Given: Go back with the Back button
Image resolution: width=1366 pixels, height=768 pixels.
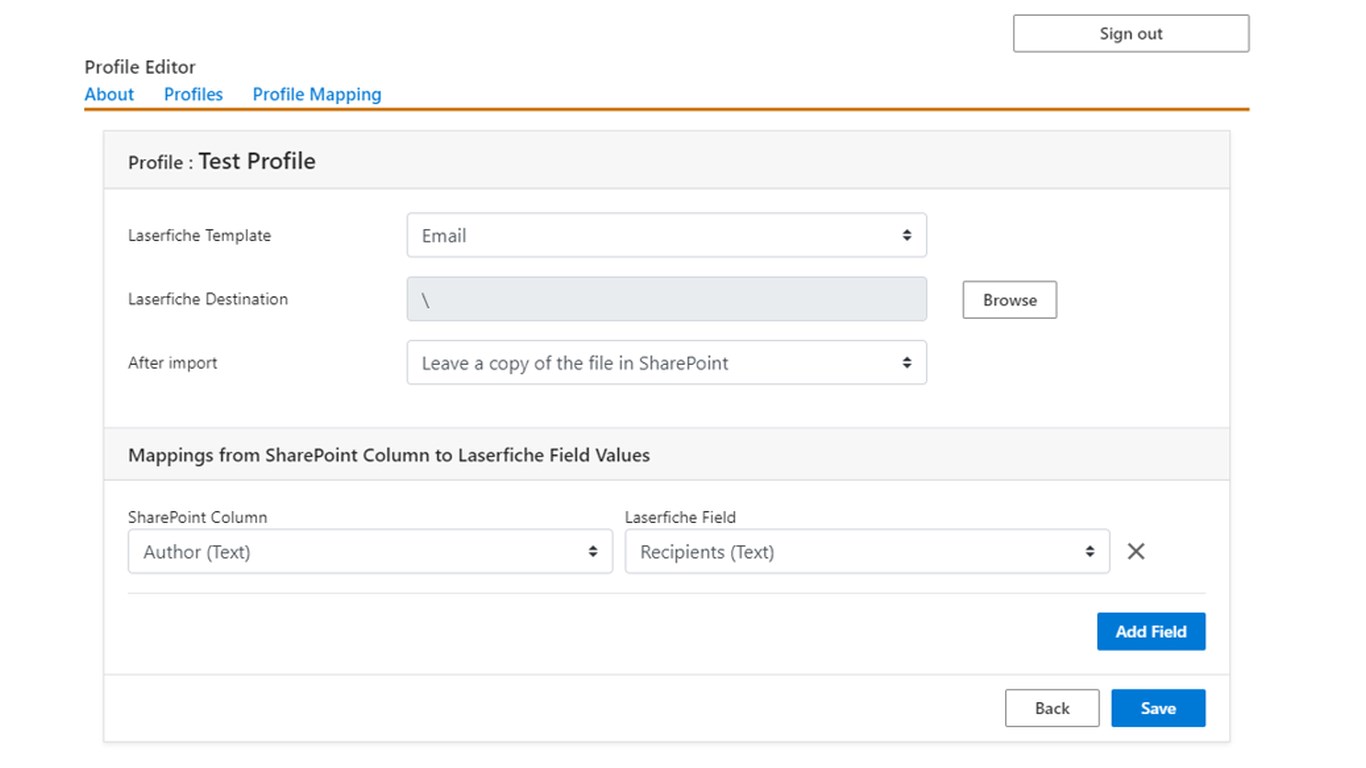Looking at the screenshot, I should pos(1051,708).
